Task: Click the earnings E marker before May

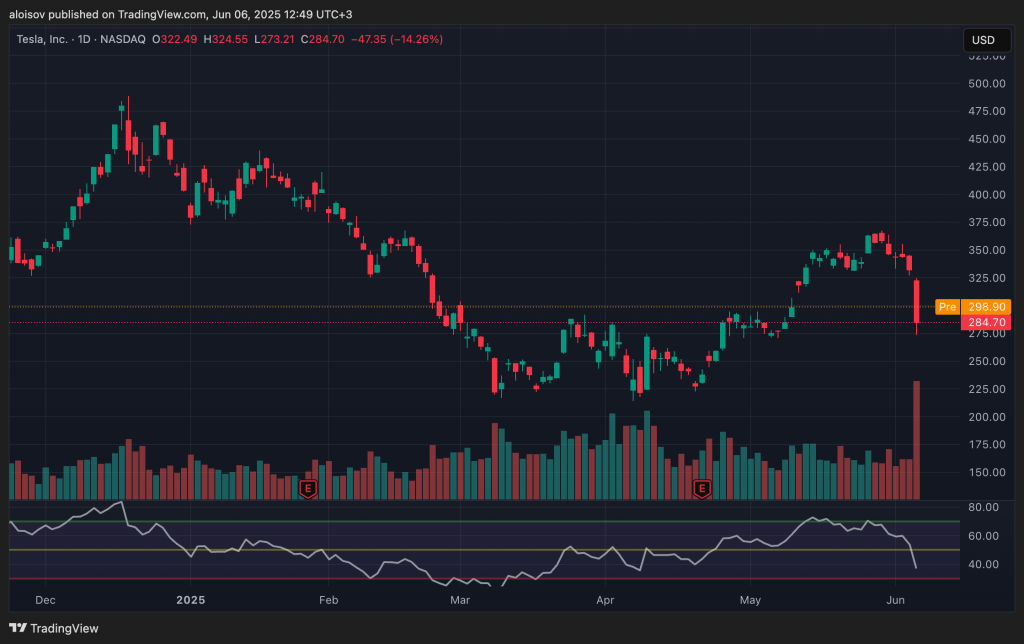Action: (x=701, y=489)
